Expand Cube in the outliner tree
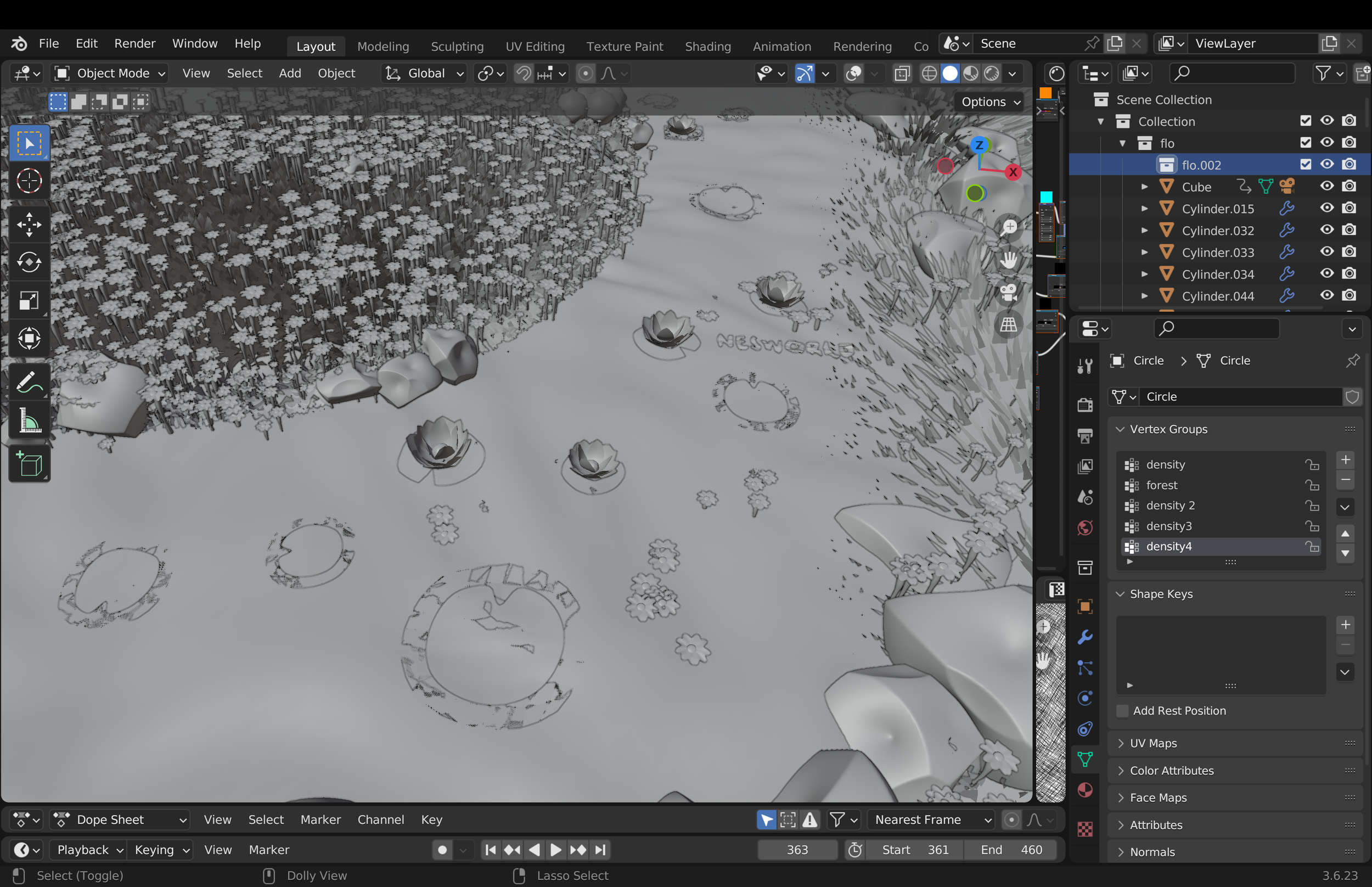The width and height of the screenshot is (1372, 887). [1145, 187]
